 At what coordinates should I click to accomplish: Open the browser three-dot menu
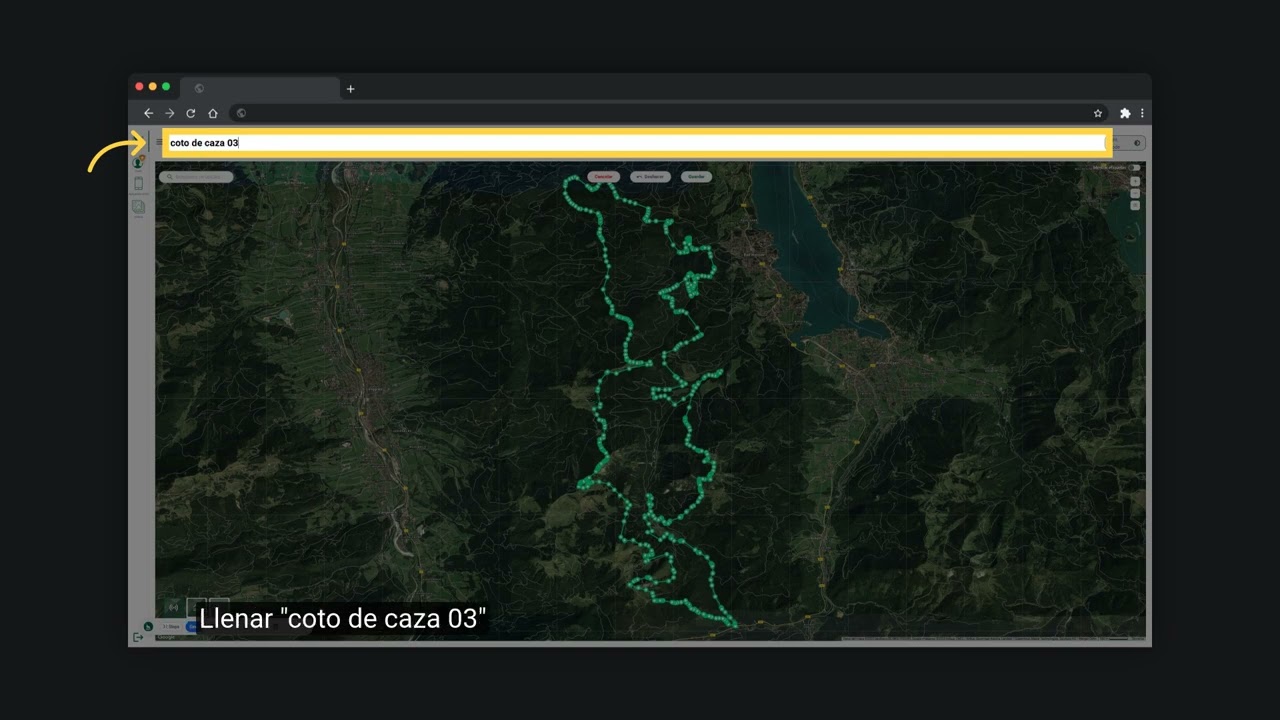click(x=1142, y=113)
